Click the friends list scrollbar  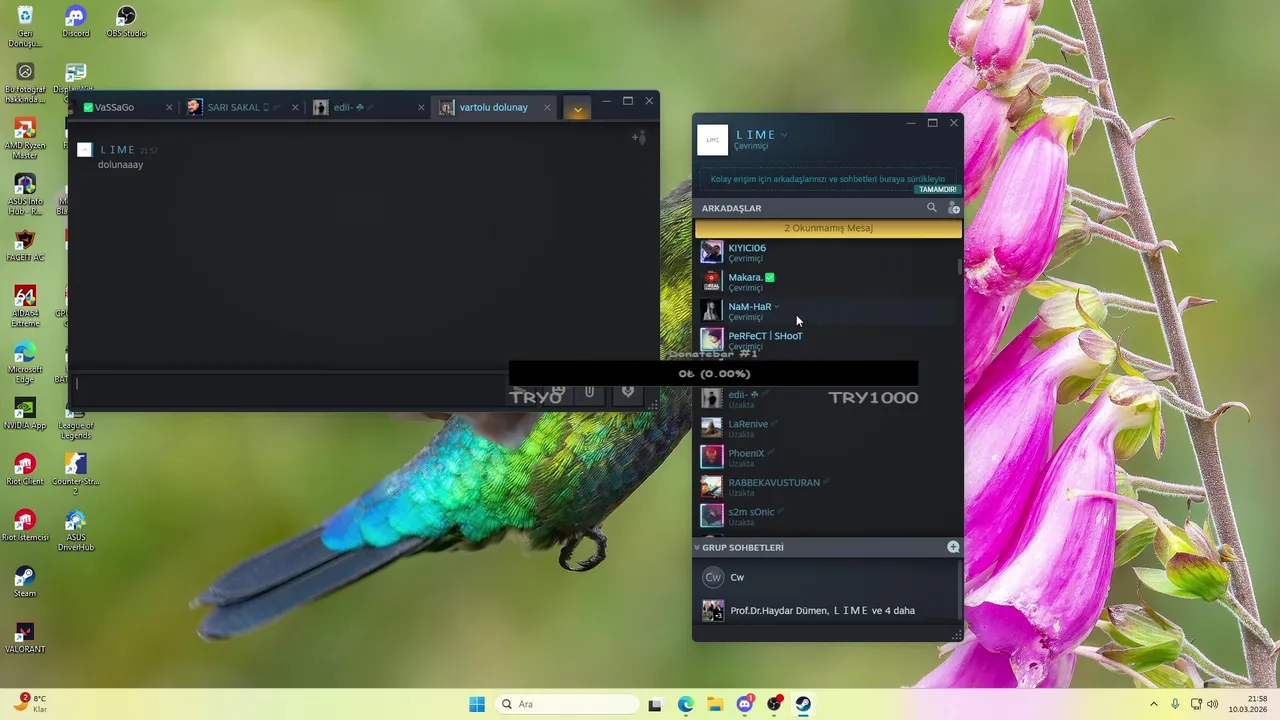point(960,266)
